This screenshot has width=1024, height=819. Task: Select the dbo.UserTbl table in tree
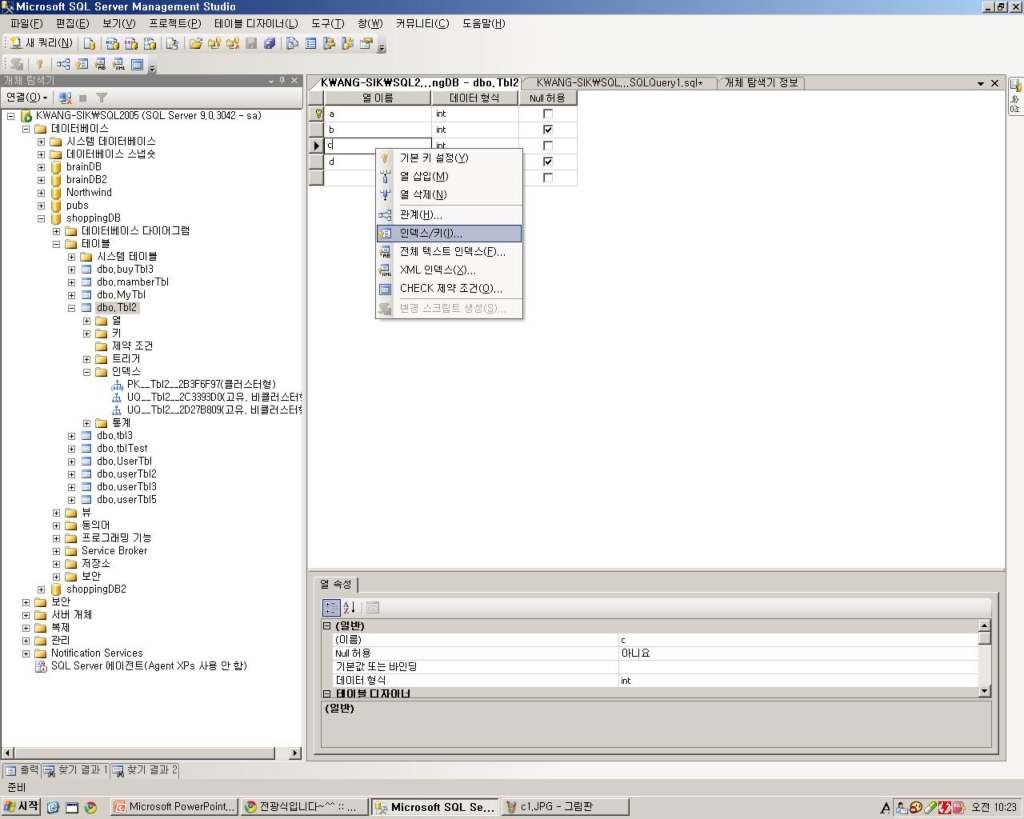click(124, 461)
